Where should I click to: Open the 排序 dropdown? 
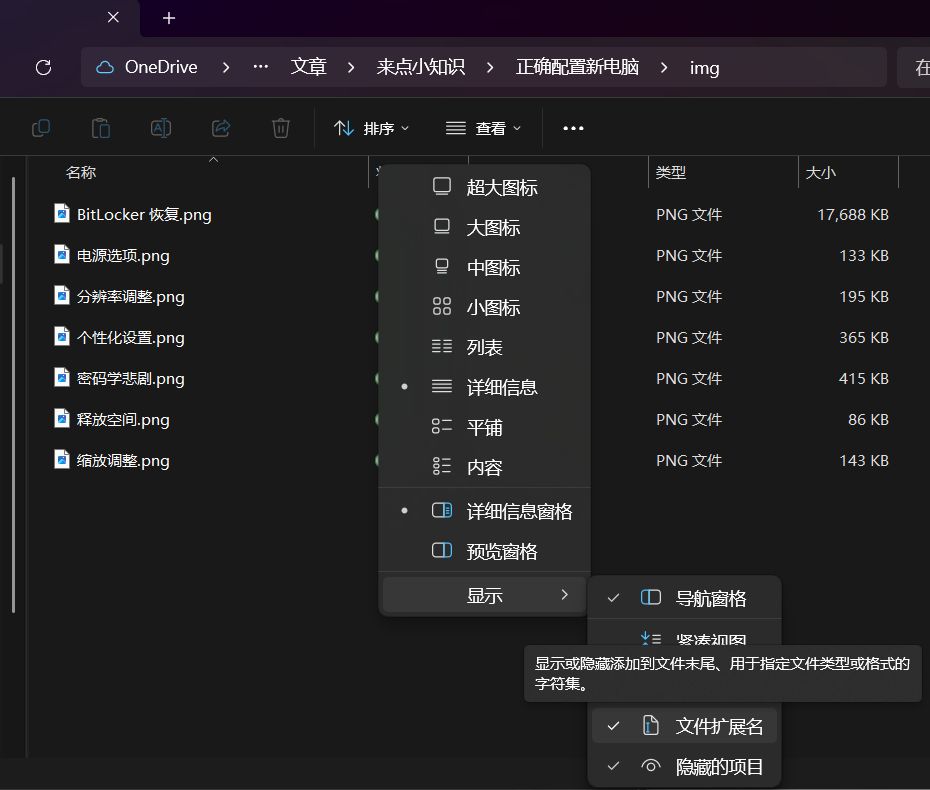pos(372,128)
